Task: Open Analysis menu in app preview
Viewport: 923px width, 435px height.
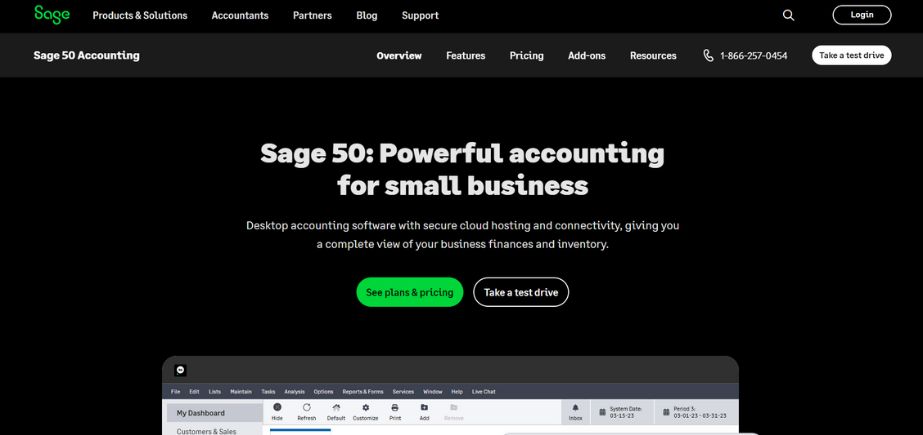Action: (x=294, y=391)
